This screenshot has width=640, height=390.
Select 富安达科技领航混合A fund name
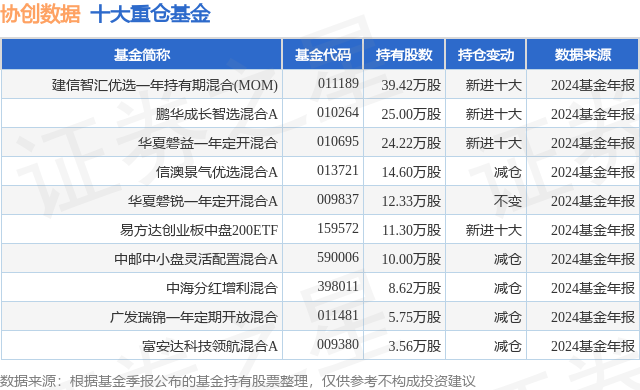click(210, 346)
